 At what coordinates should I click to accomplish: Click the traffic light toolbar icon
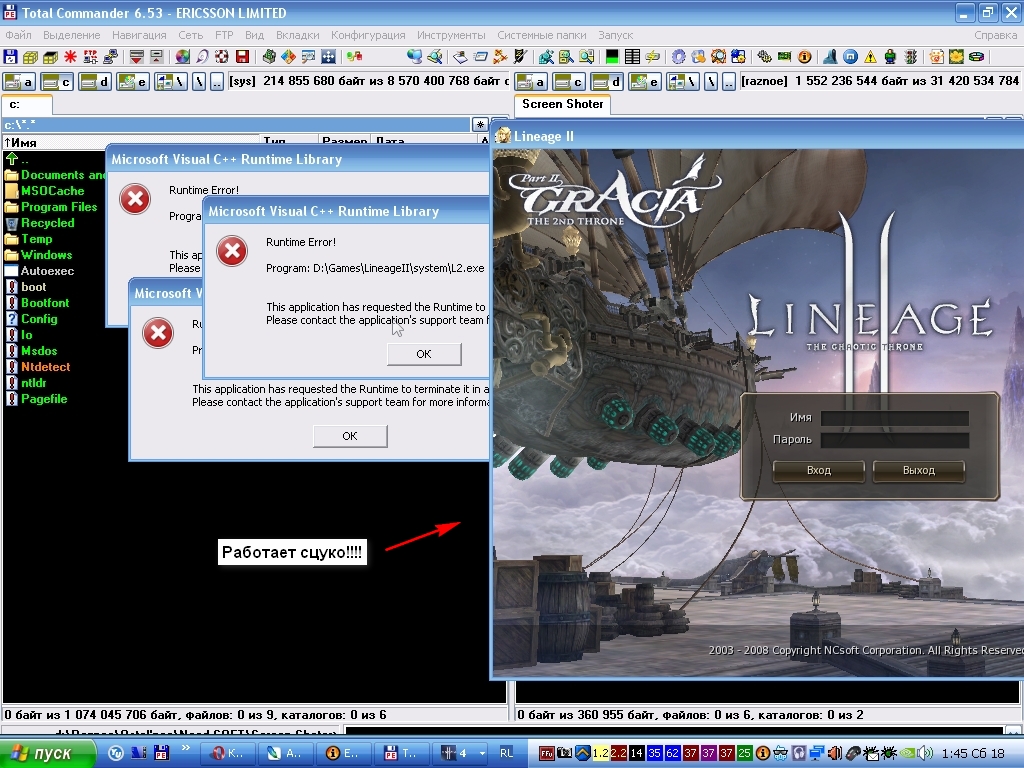click(910, 57)
